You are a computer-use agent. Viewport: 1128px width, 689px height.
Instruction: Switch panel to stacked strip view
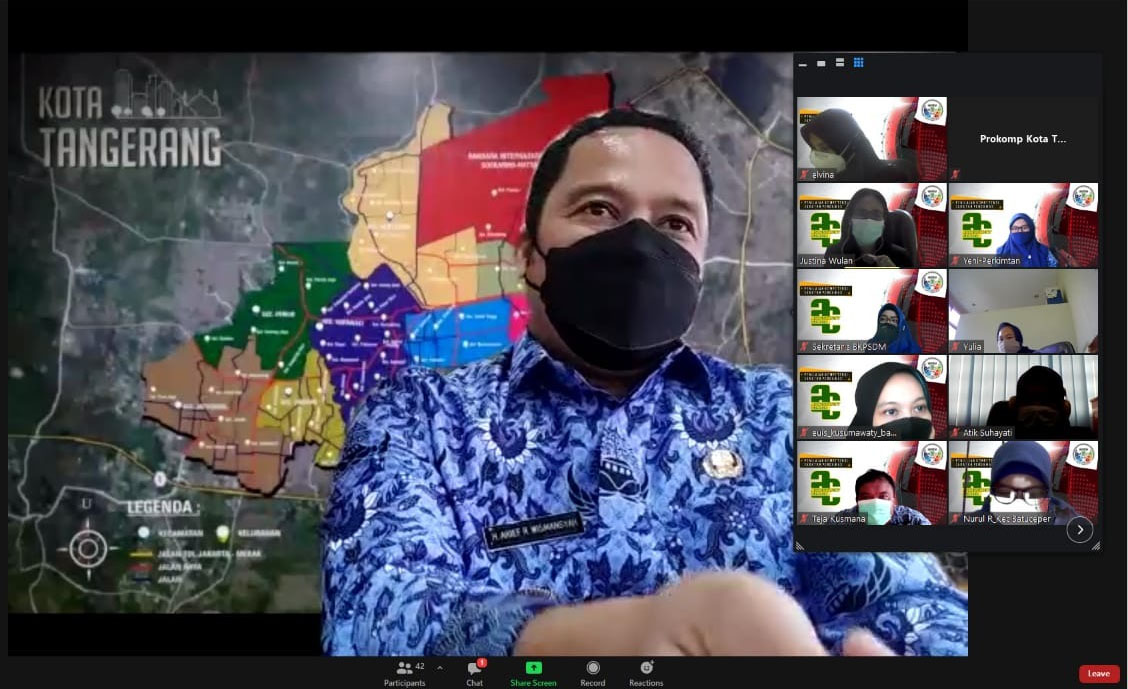(x=840, y=63)
